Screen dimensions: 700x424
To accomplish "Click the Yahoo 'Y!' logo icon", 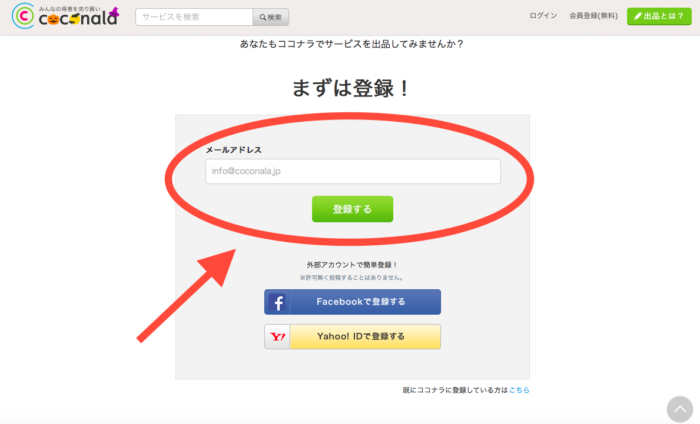I will point(277,337).
